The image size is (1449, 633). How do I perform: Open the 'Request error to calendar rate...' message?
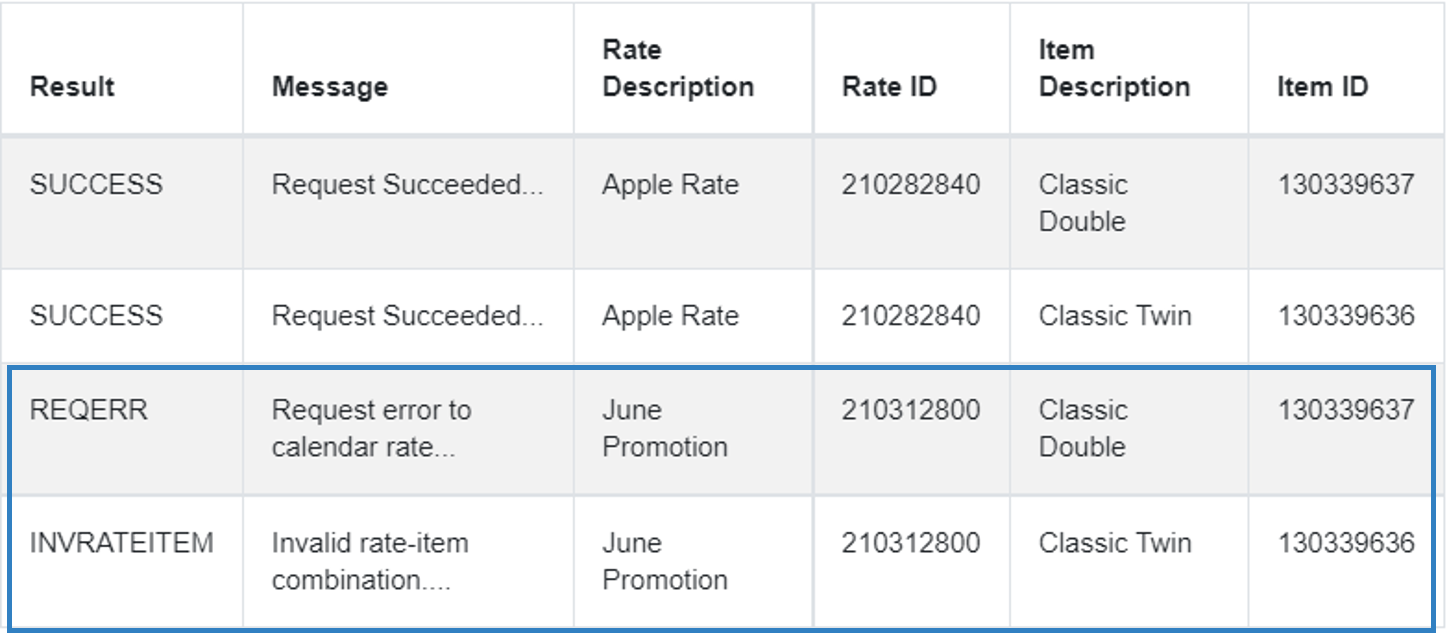[x=372, y=429]
